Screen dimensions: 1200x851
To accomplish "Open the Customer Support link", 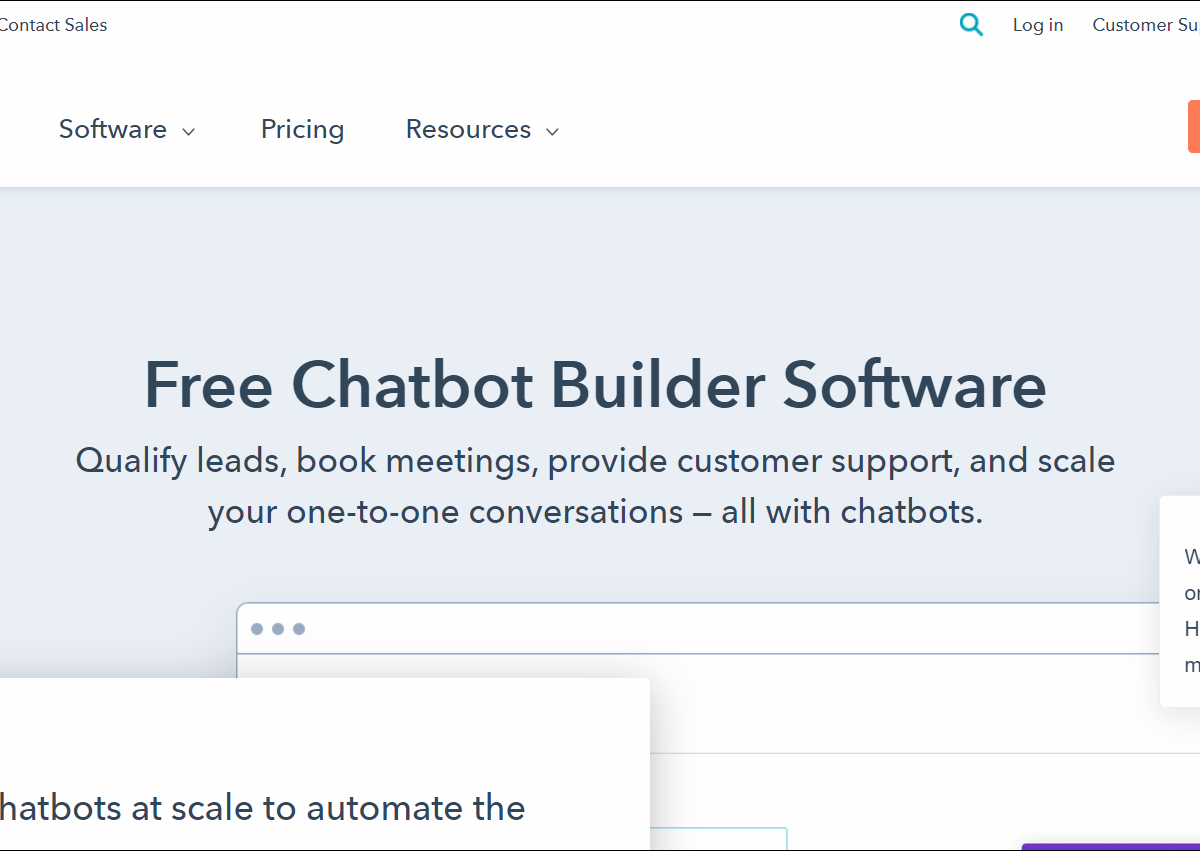I will (1146, 25).
